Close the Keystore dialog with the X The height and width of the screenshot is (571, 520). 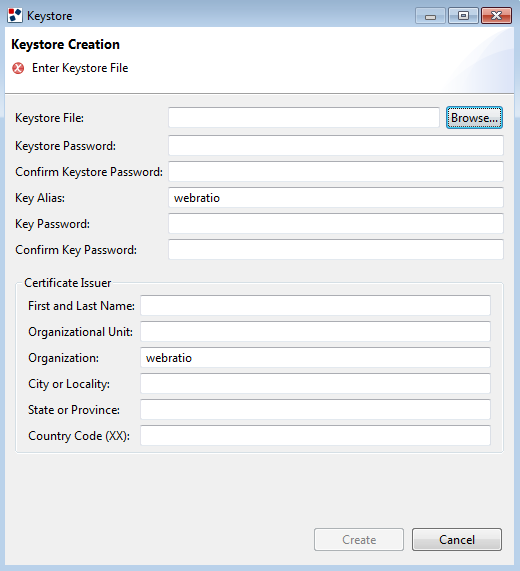(x=496, y=16)
